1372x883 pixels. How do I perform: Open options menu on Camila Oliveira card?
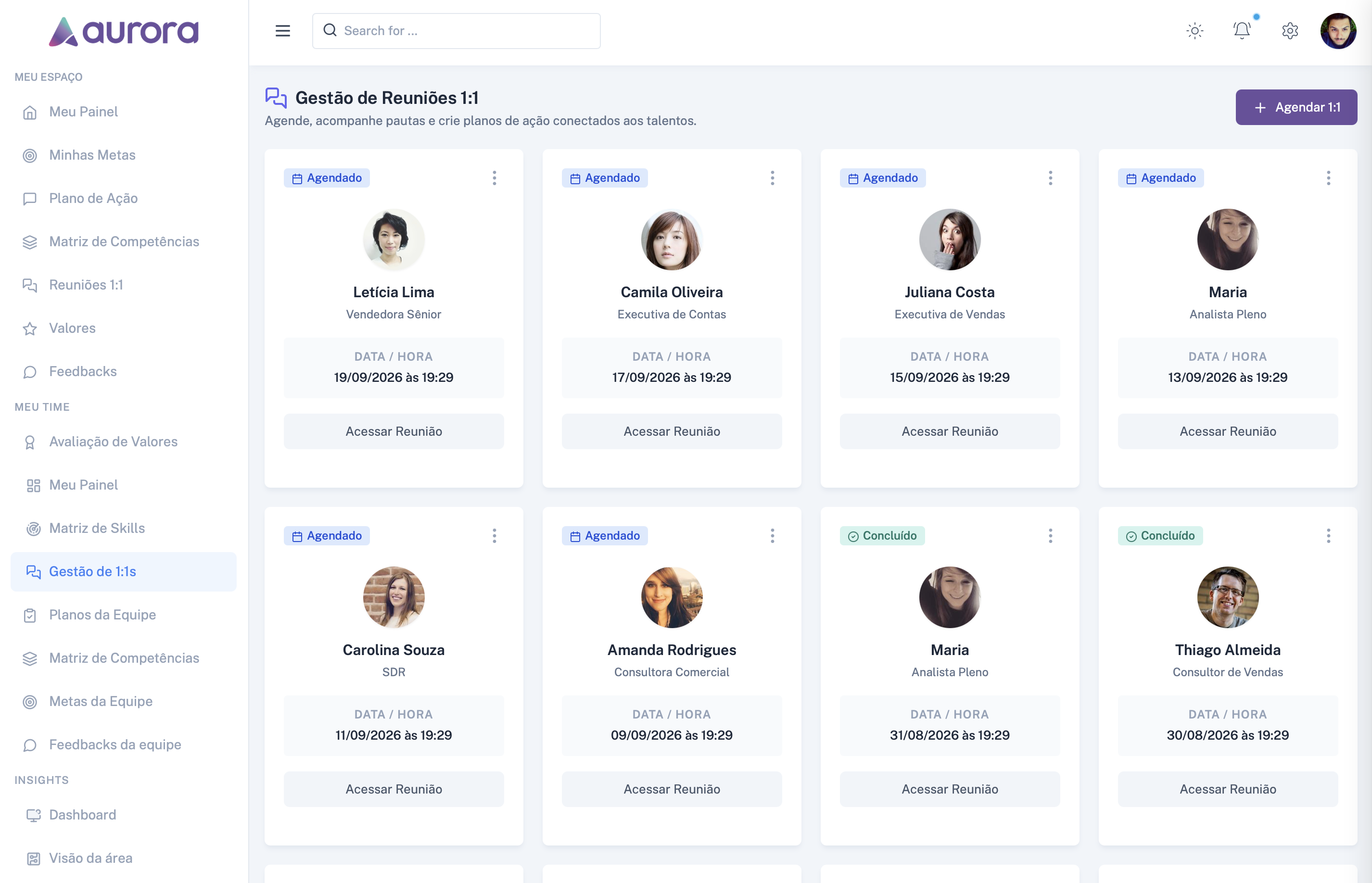(x=773, y=178)
